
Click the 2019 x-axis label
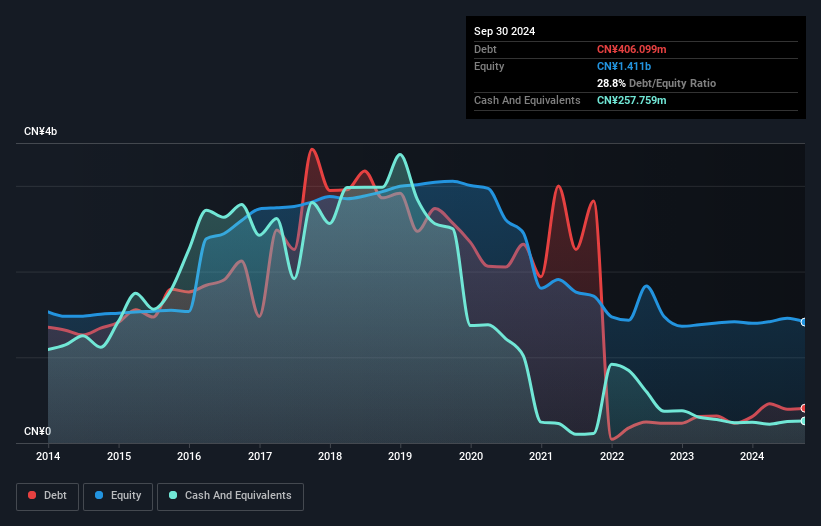400,456
